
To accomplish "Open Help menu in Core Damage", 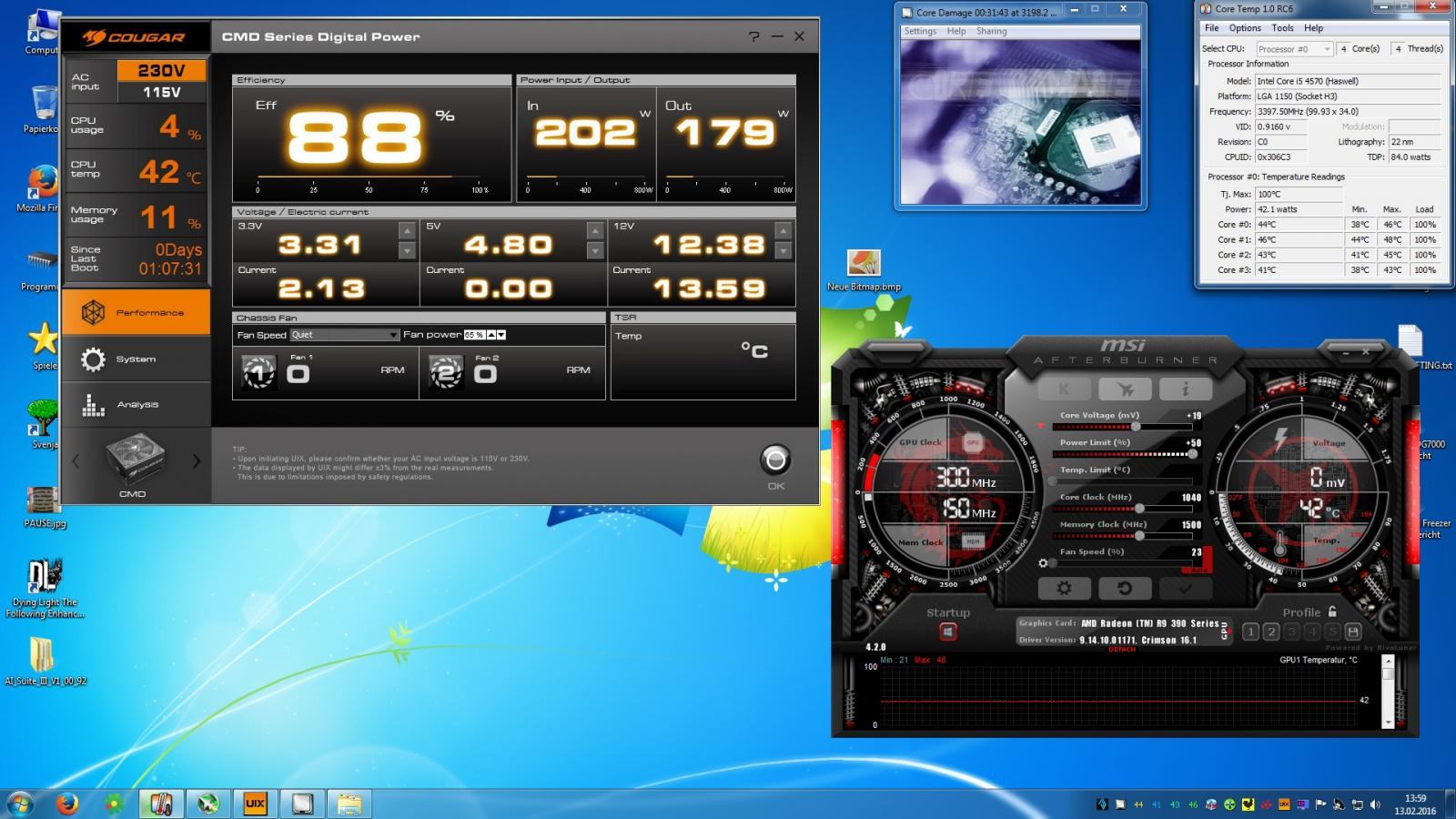I will tap(956, 31).
